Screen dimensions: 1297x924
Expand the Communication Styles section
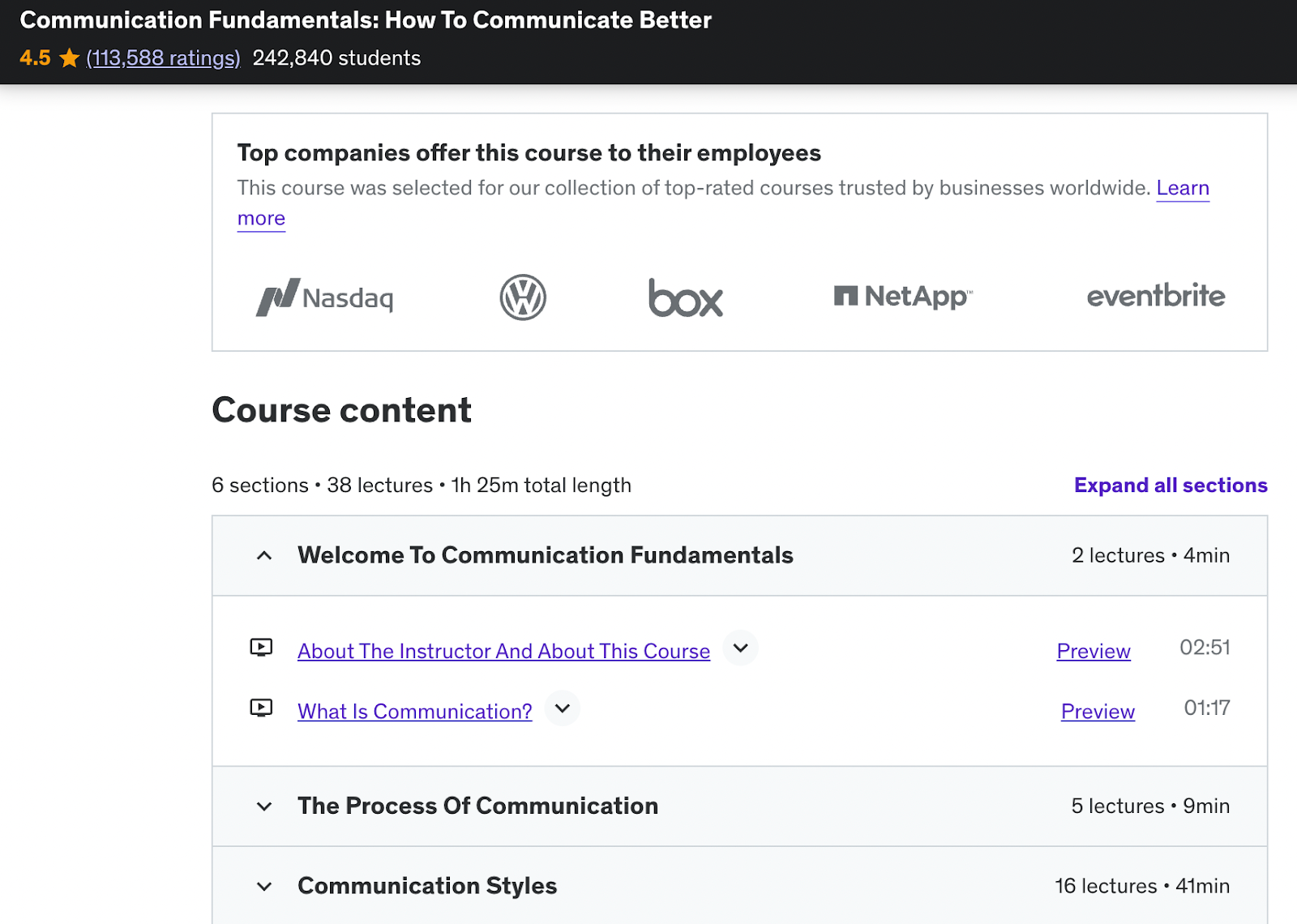pos(263,886)
